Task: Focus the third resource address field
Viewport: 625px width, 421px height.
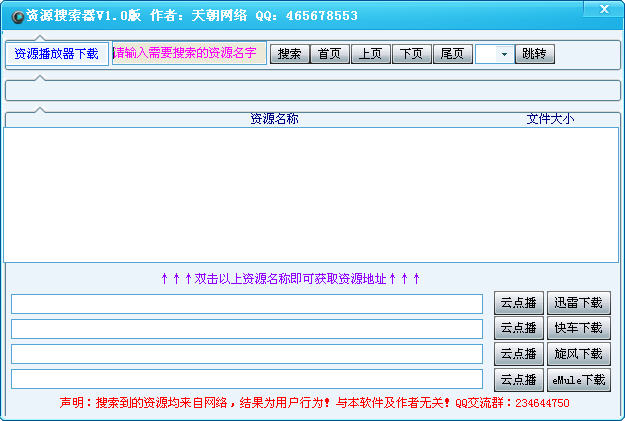Action: coord(247,354)
